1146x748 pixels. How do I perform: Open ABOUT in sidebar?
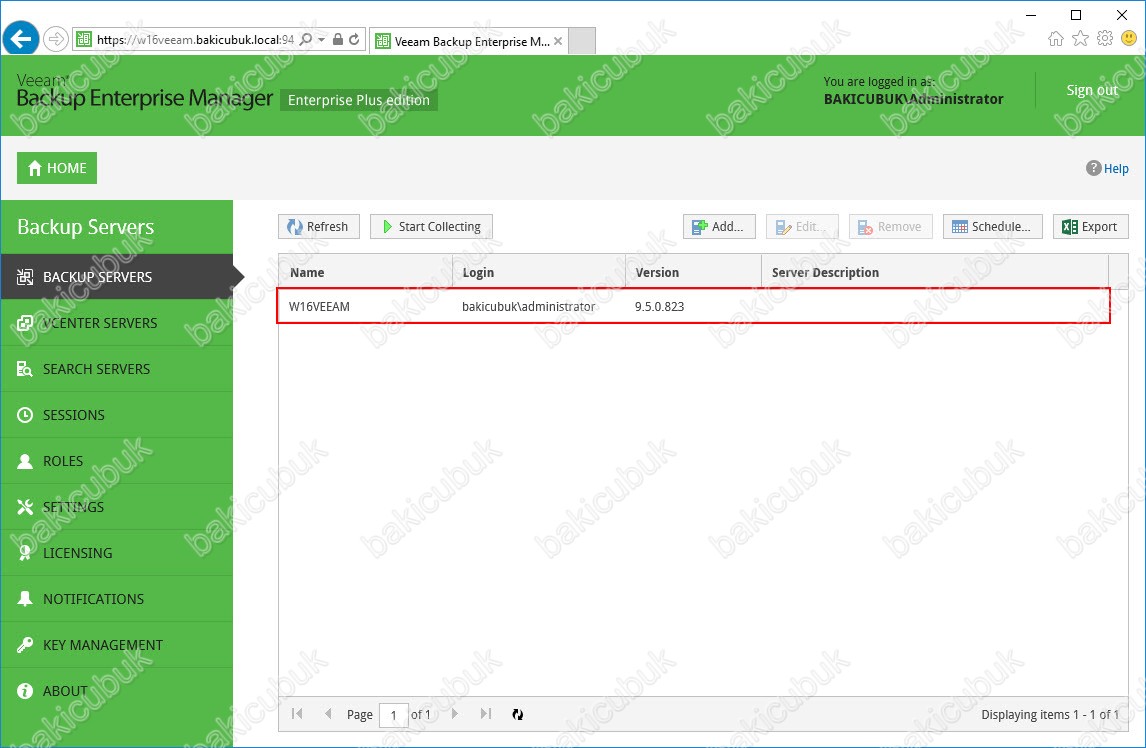[117, 691]
